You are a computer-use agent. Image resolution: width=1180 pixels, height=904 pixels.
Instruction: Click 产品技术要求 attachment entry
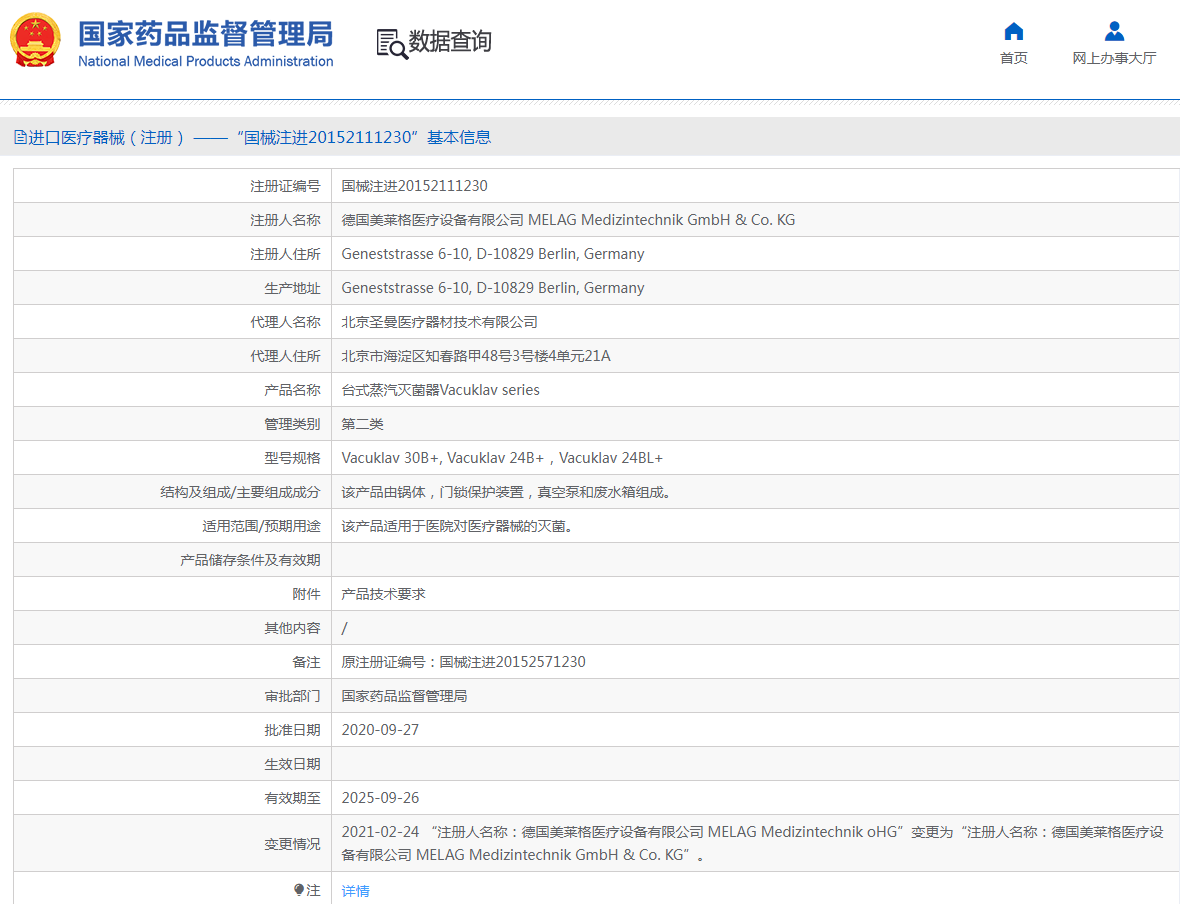click(383, 594)
